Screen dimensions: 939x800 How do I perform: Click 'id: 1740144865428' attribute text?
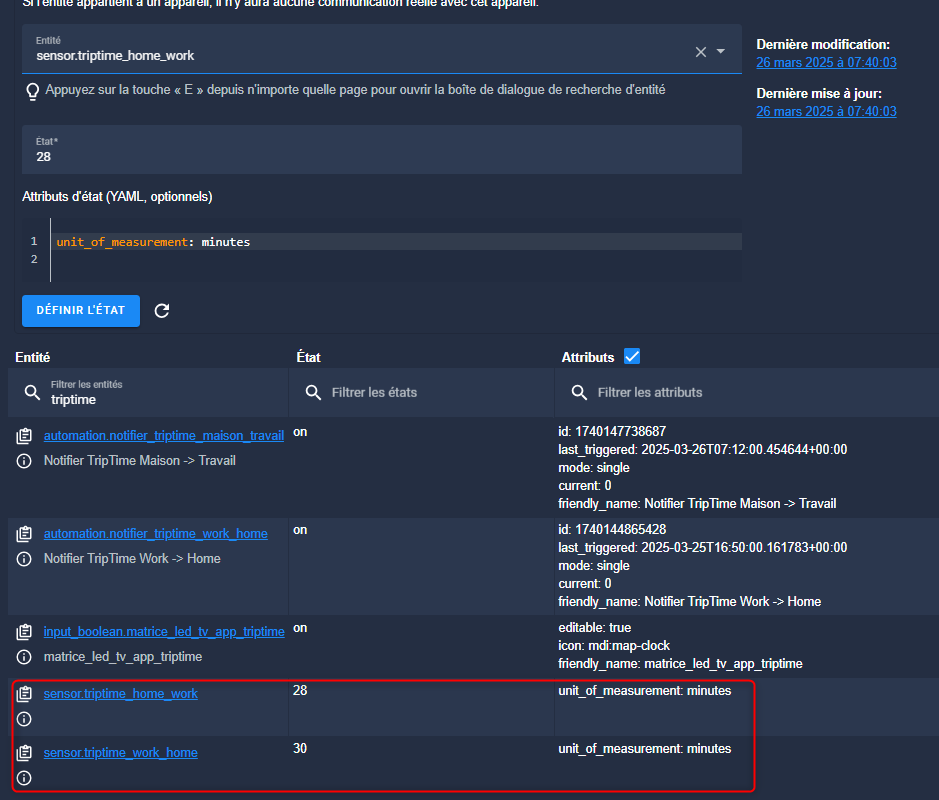[x=612, y=529]
